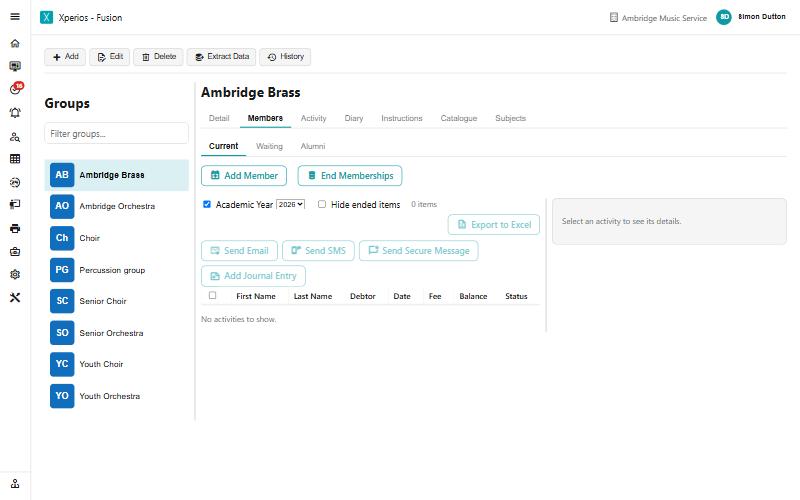Switch to the Instructions tab
The image size is (800, 500).
click(402, 118)
